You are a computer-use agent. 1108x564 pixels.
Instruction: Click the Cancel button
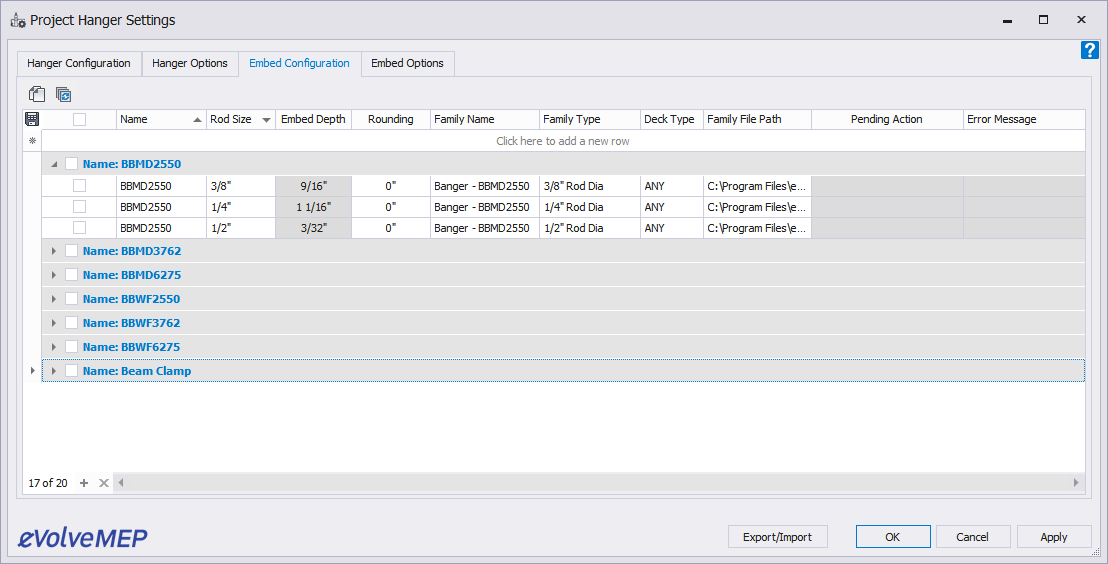click(x=973, y=537)
